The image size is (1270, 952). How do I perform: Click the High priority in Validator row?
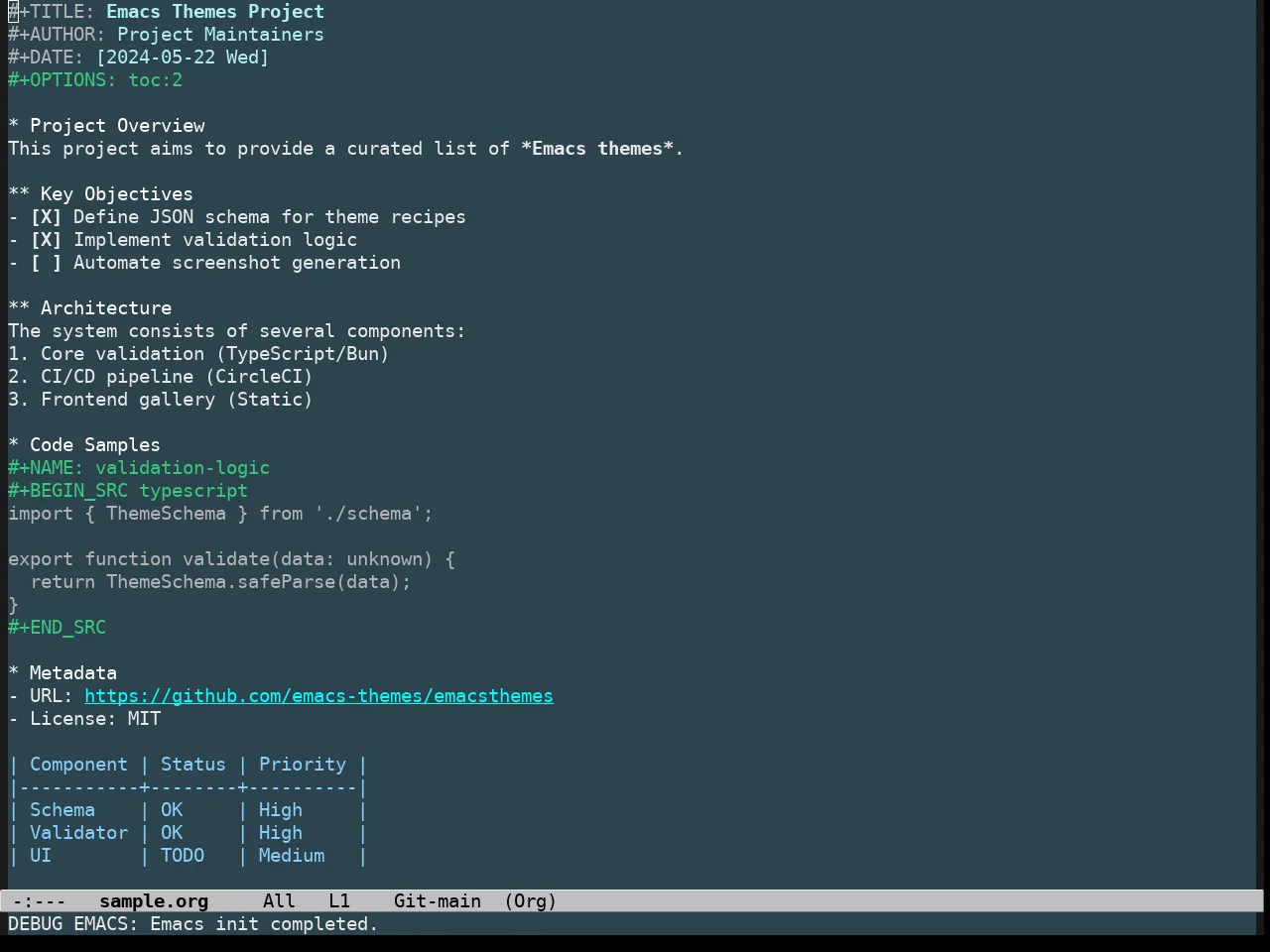pyautogui.click(x=281, y=833)
